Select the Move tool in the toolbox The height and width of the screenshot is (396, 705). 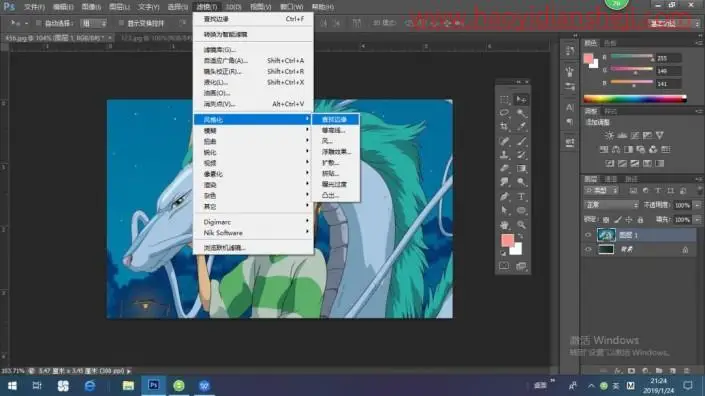[x=521, y=99]
